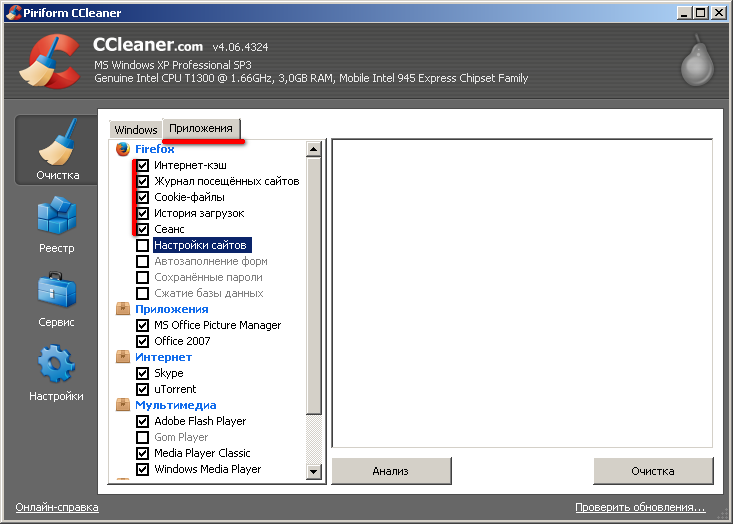Click the box icon beside Мультимедиа category
This screenshot has height=524, width=733.
(x=122, y=405)
